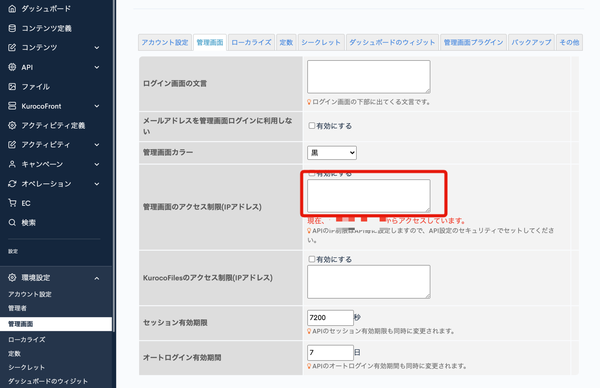Click the 検索 magnifier icon
The image size is (600, 388).
pyautogui.click(x=12, y=222)
